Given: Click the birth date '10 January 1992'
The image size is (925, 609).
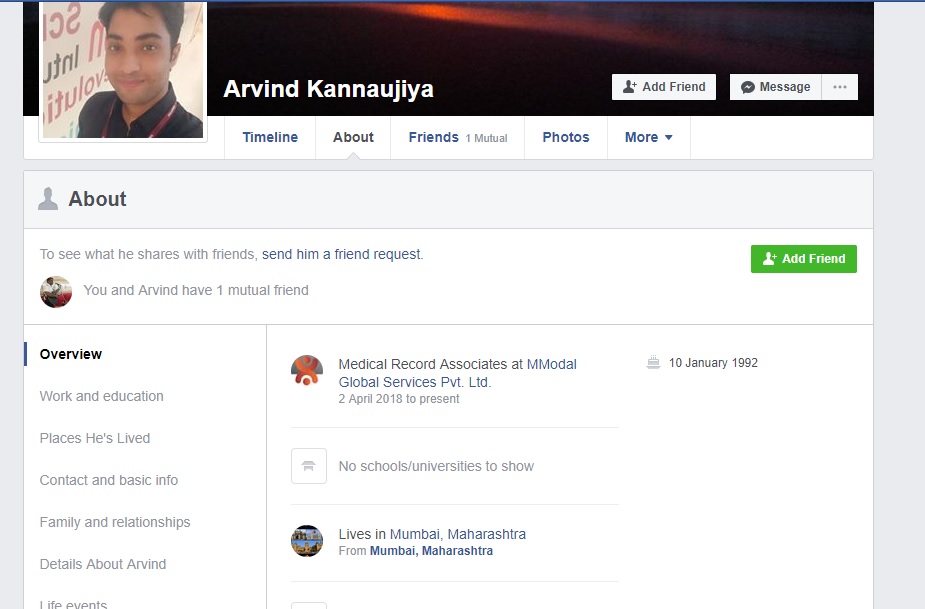Looking at the screenshot, I should point(713,362).
